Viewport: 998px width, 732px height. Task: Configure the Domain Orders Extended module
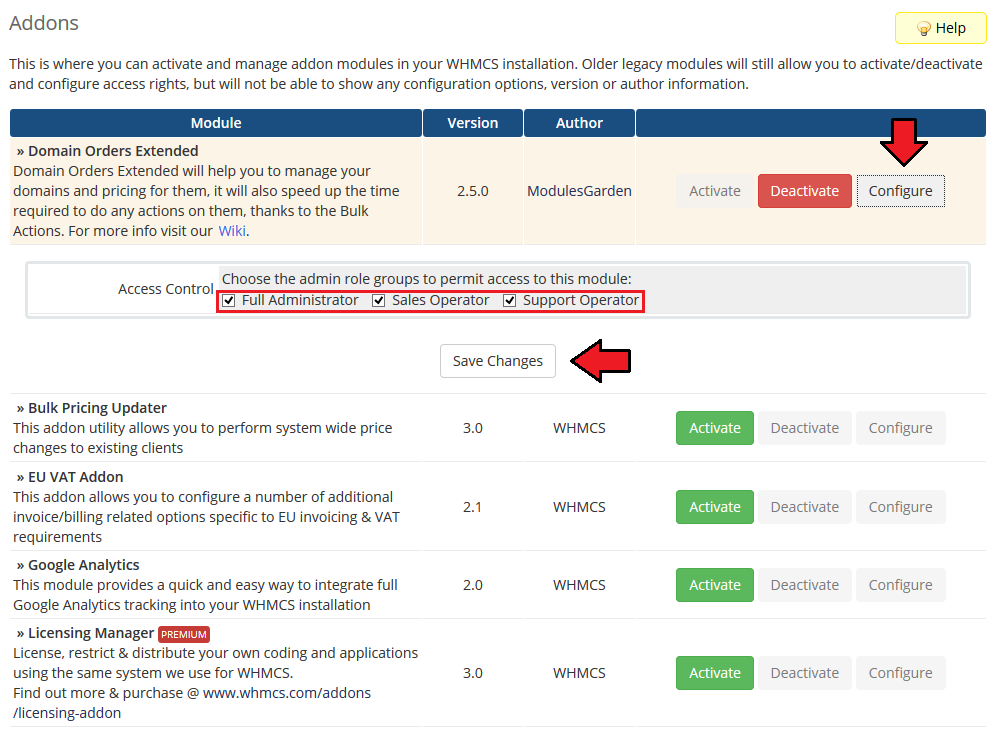(x=900, y=191)
